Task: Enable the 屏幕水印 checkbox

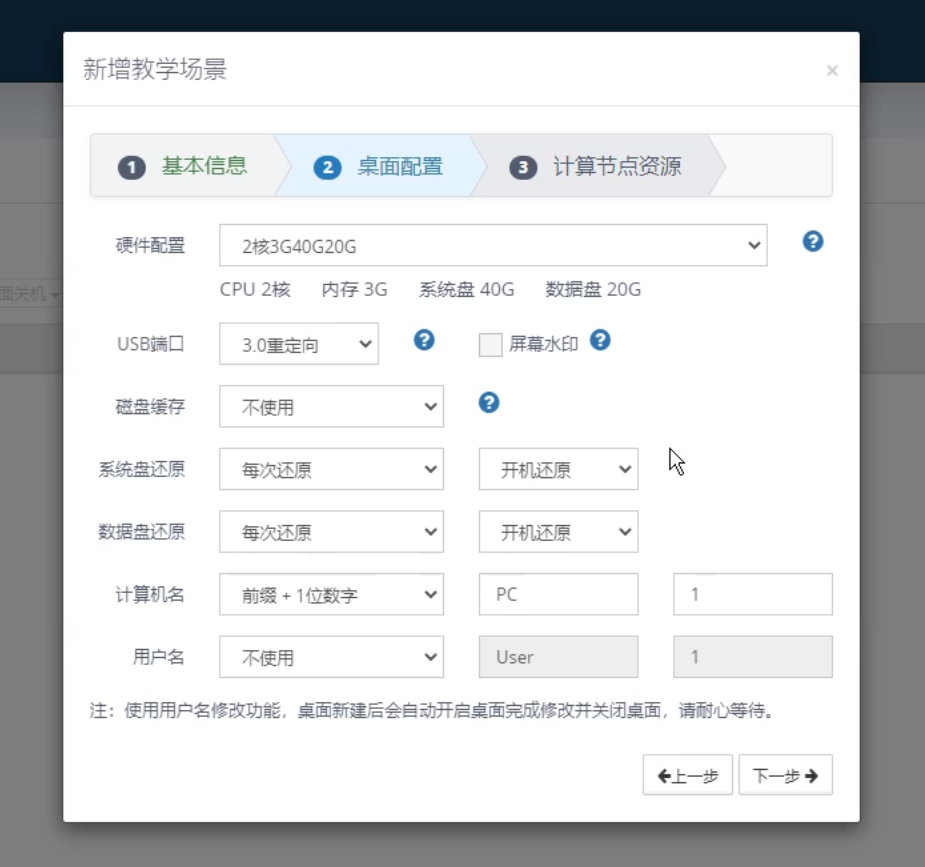Action: point(490,345)
